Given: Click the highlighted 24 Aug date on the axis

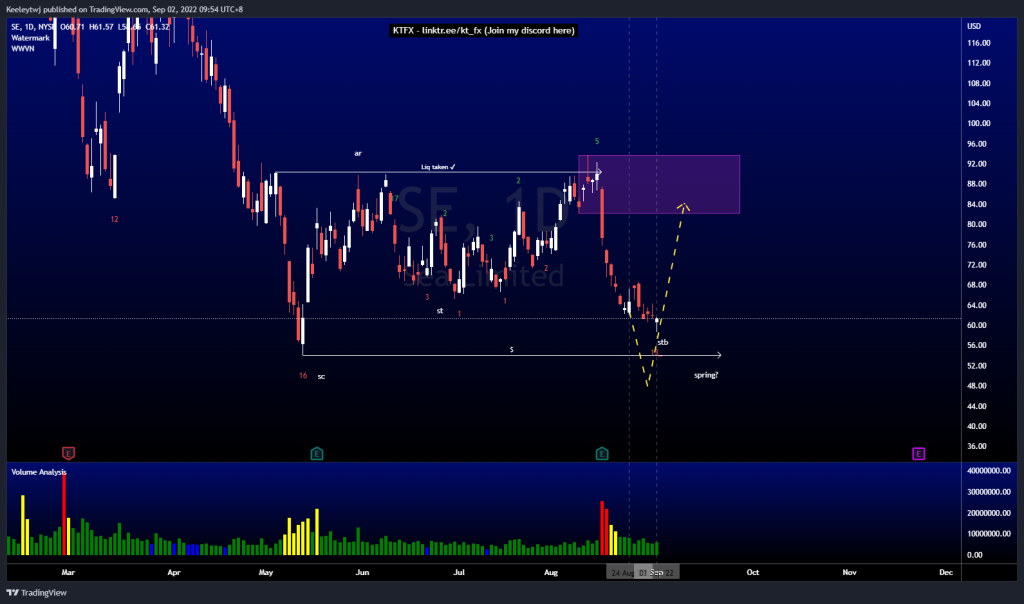Looking at the screenshot, I should (623, 572).
